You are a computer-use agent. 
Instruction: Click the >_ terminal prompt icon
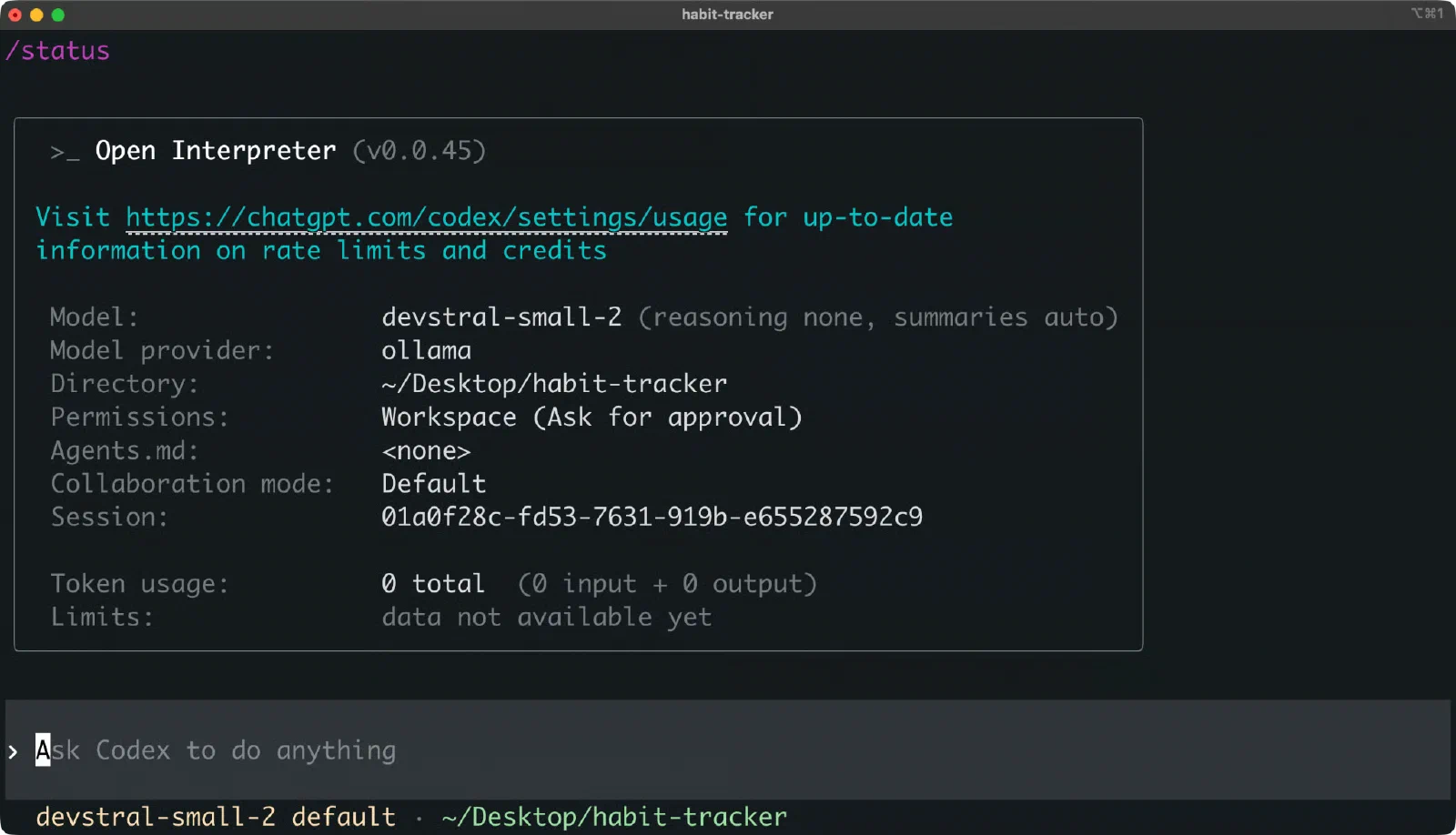[65, 153]
